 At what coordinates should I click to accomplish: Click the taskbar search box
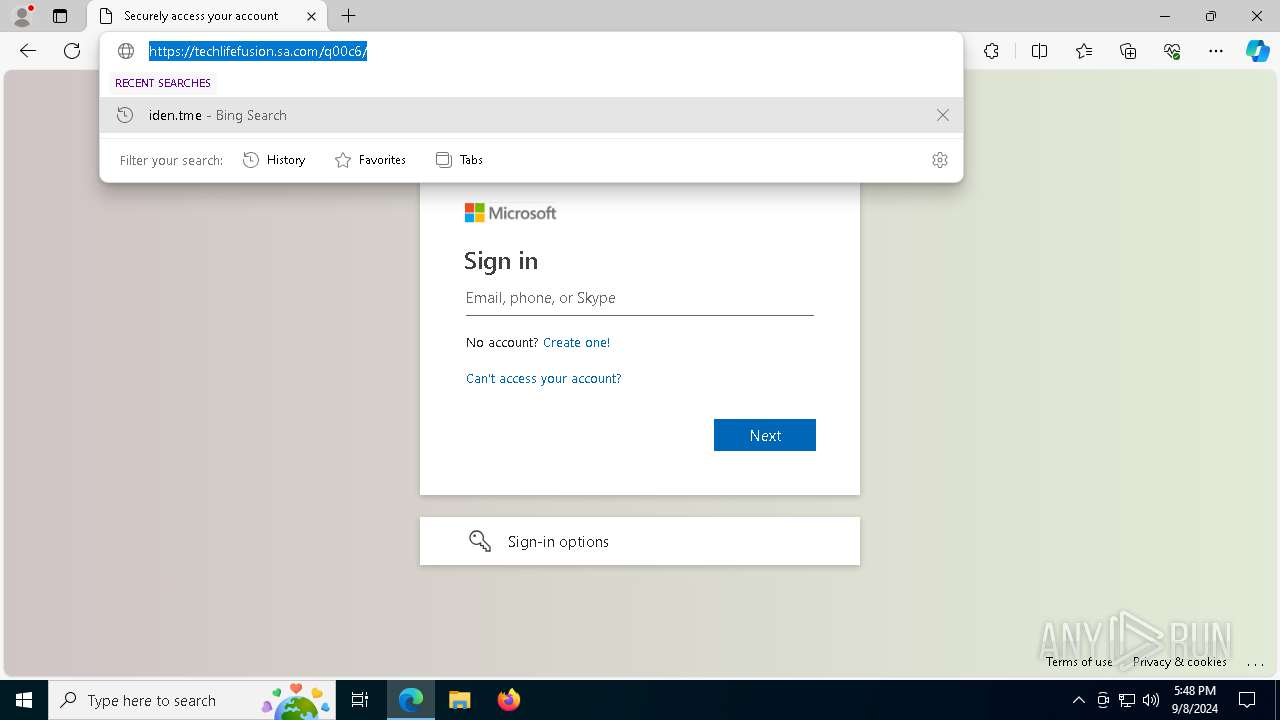(x=194, y=700)
